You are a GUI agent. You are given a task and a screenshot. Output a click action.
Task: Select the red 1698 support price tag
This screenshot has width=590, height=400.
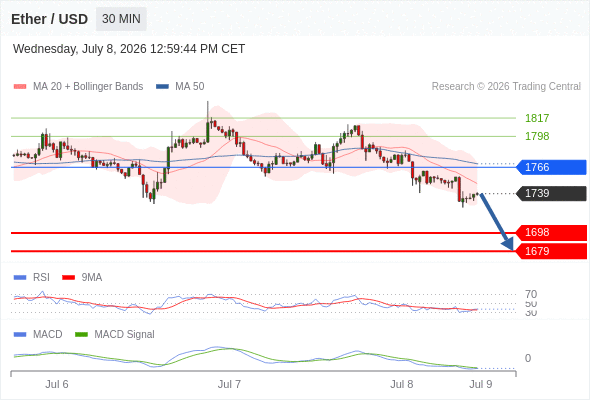point(551,233)
